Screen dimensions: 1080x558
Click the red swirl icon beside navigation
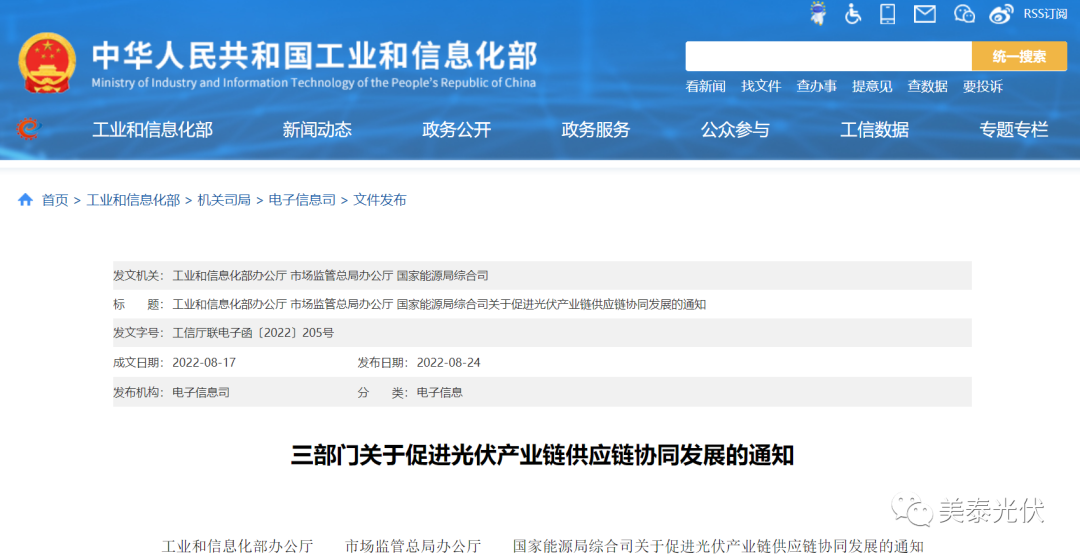[x=29, y=129]
